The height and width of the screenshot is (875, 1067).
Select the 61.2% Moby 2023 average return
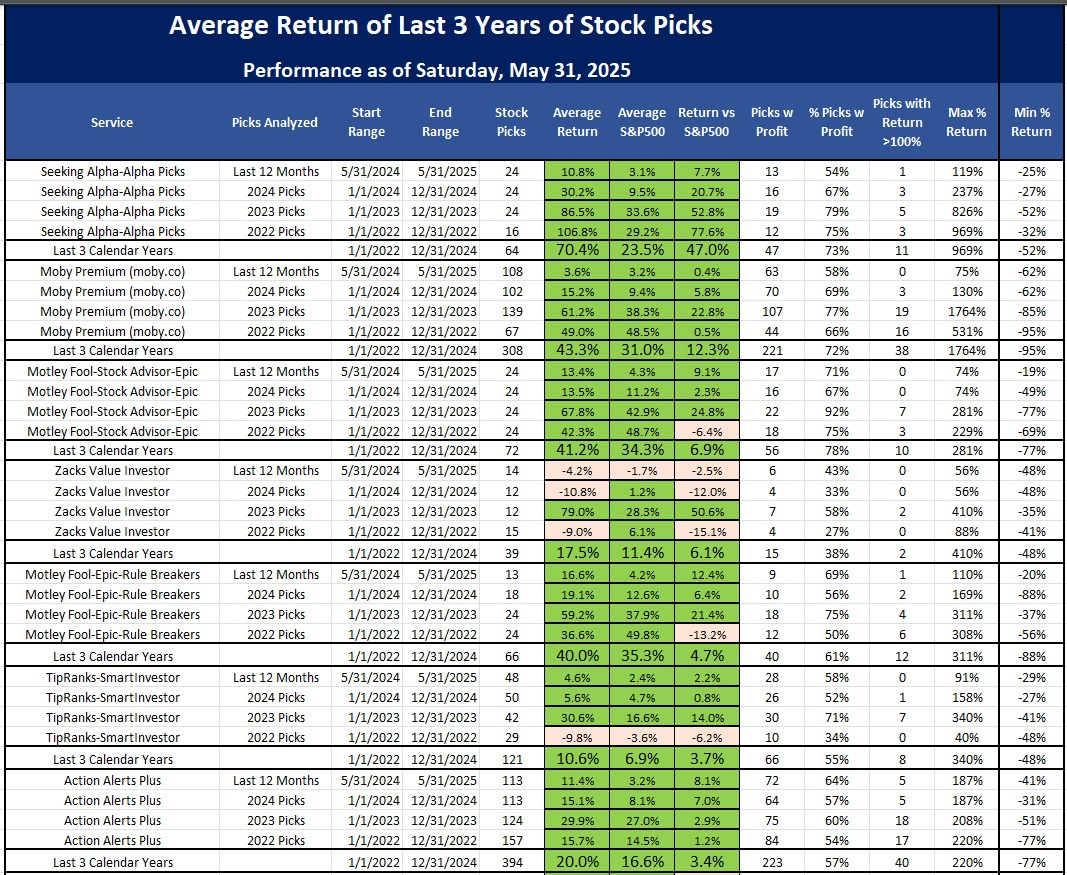pos(576,312)
